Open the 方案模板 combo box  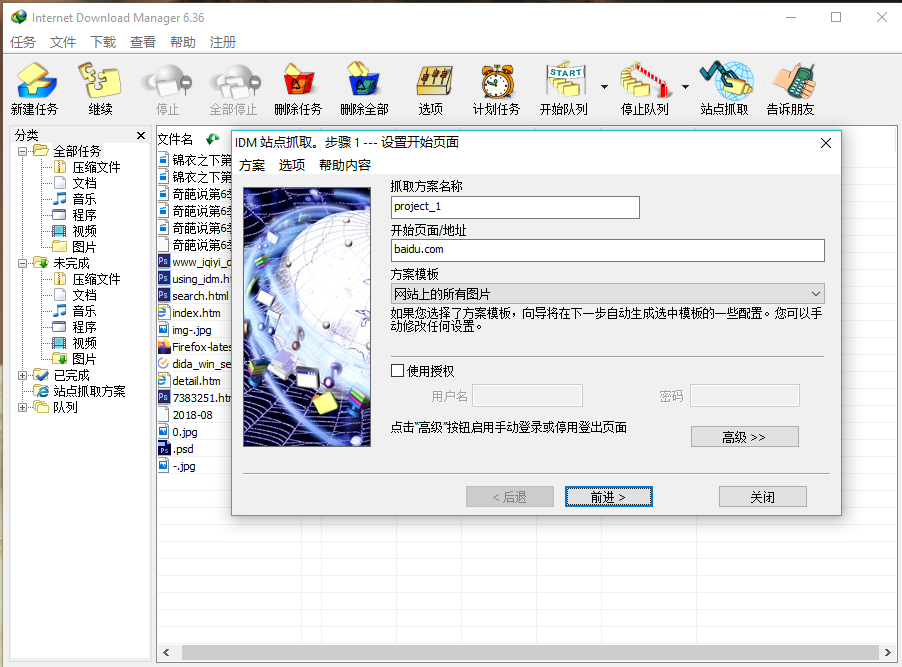607,294
